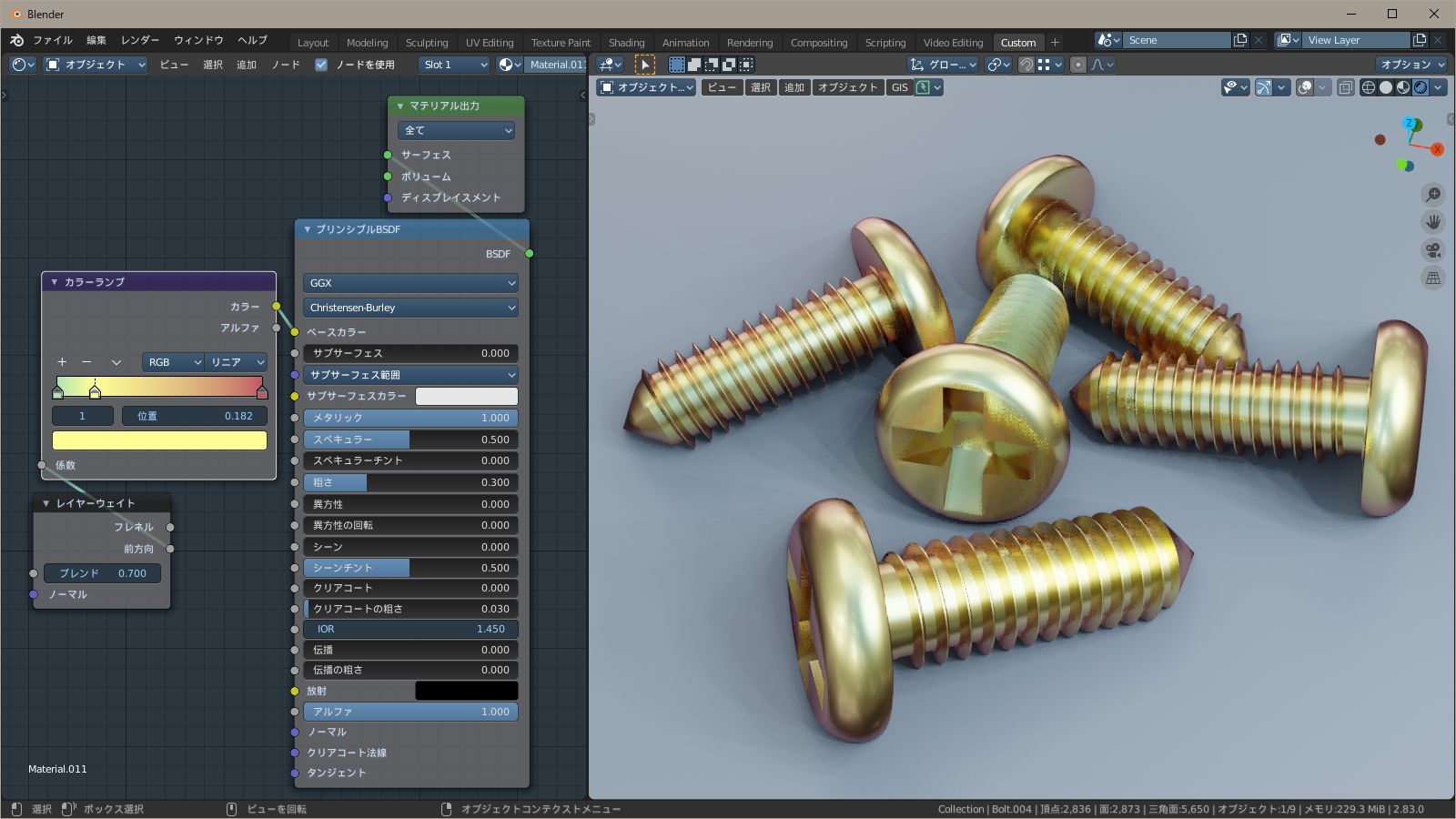Click the new view layer icon

tap(1420, 40)
